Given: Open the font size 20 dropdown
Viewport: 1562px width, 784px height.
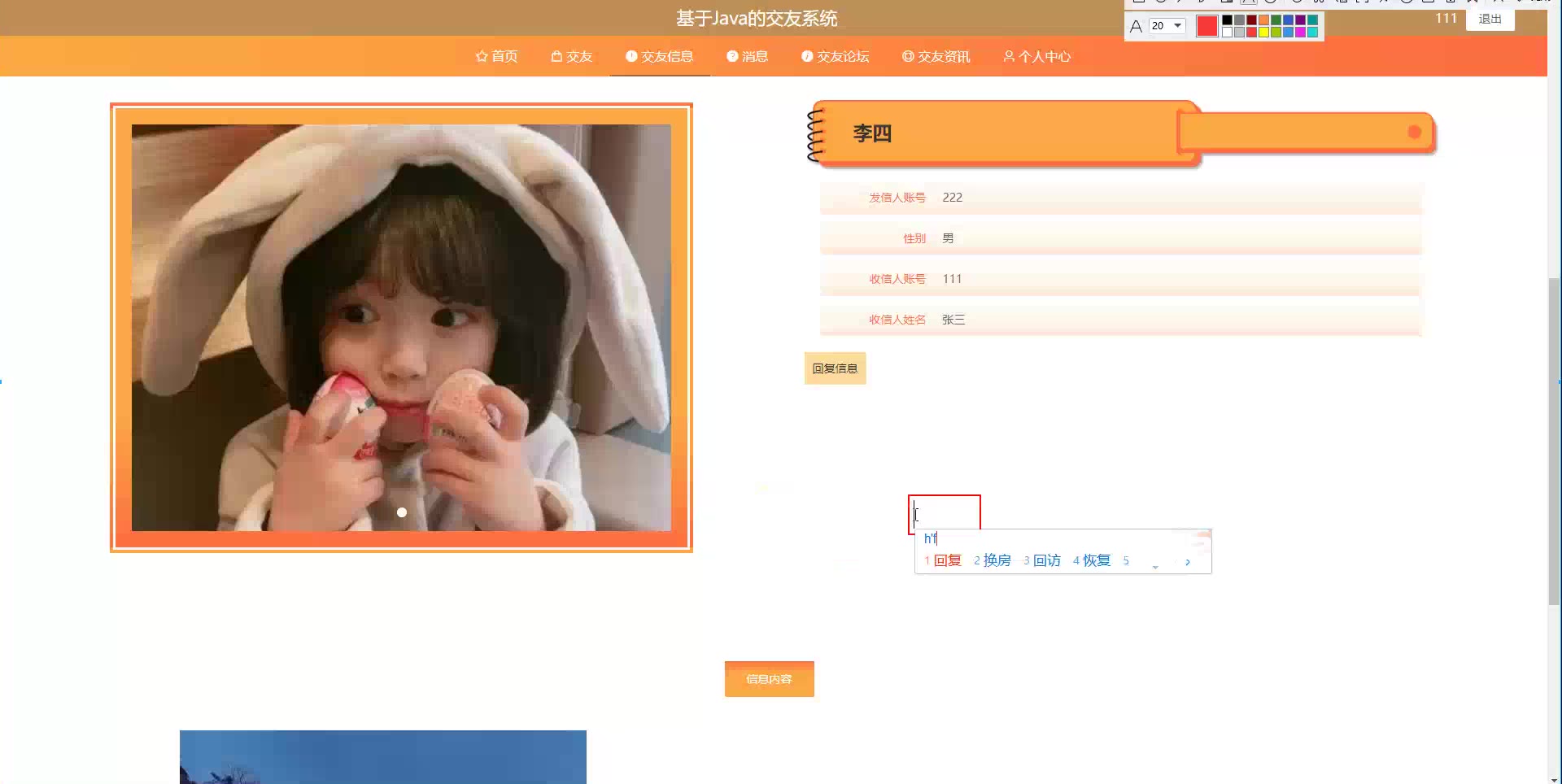Looking at the screenshot, I should point(1167,26).
